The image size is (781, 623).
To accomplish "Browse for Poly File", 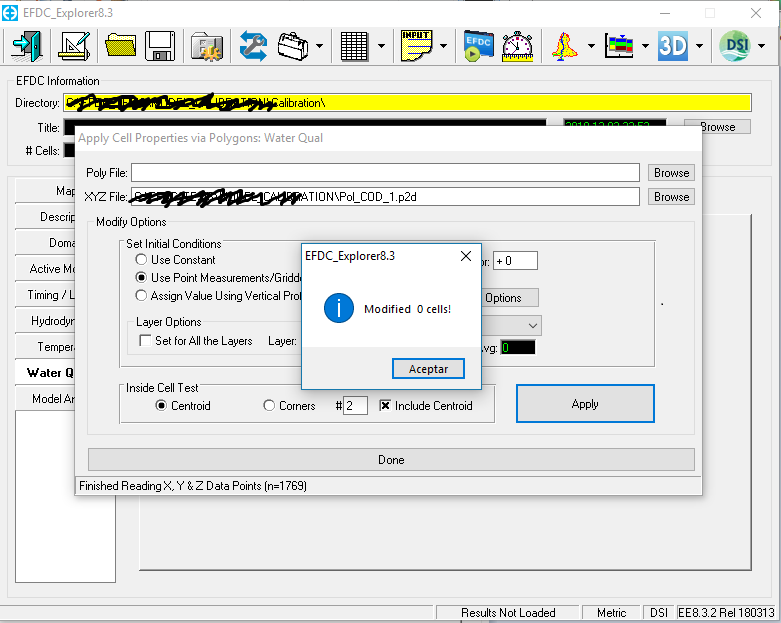I will pyautogui.click(x=671, y=173).
